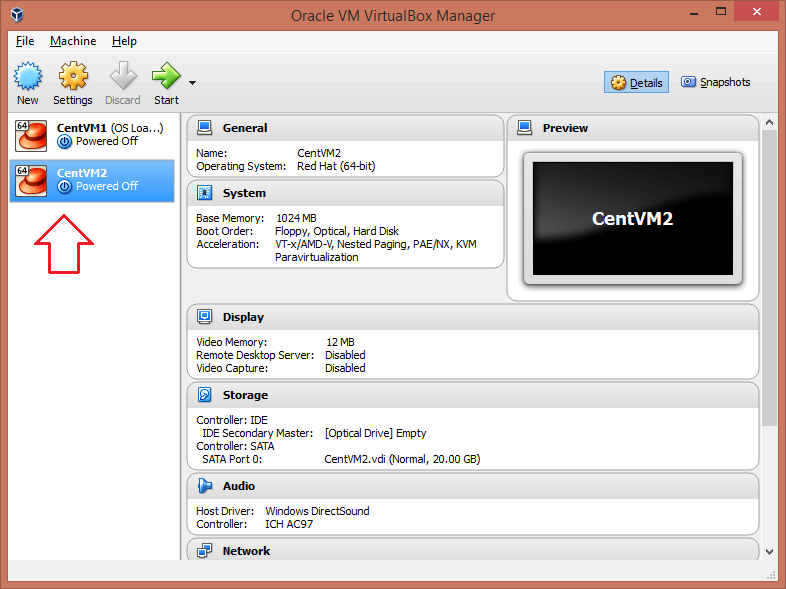The width and height of the screenshot is (786, 589).
Task: Toggle the Snapshots view button
Action: (715, 83)
